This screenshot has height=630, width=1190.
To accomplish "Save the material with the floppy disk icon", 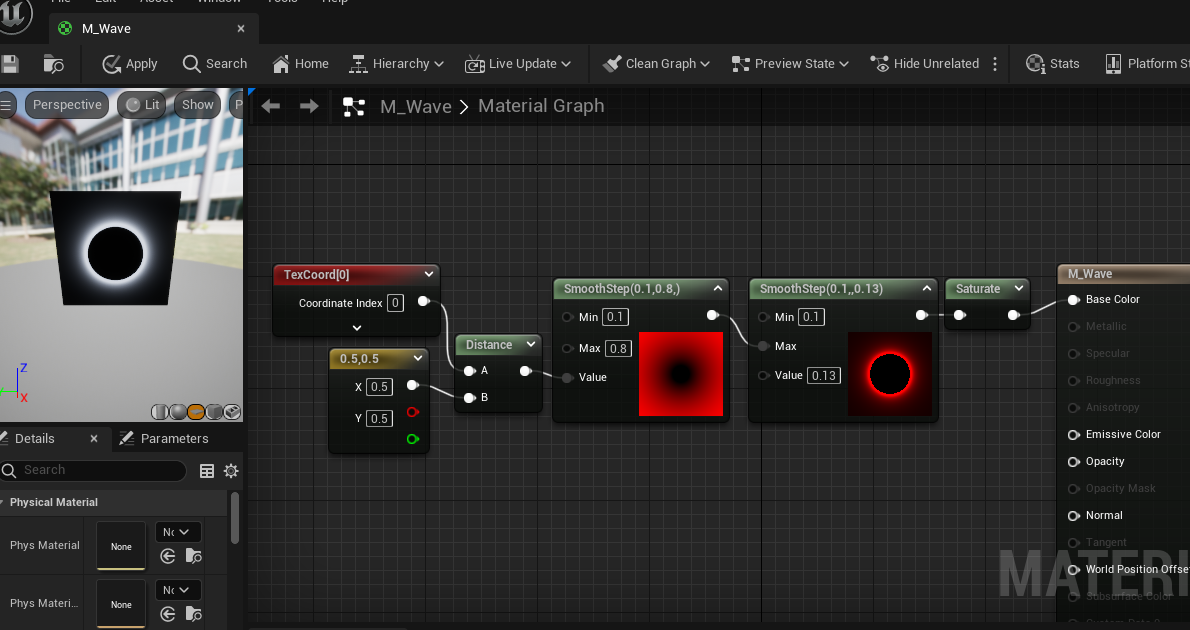I will coord(9,64).
